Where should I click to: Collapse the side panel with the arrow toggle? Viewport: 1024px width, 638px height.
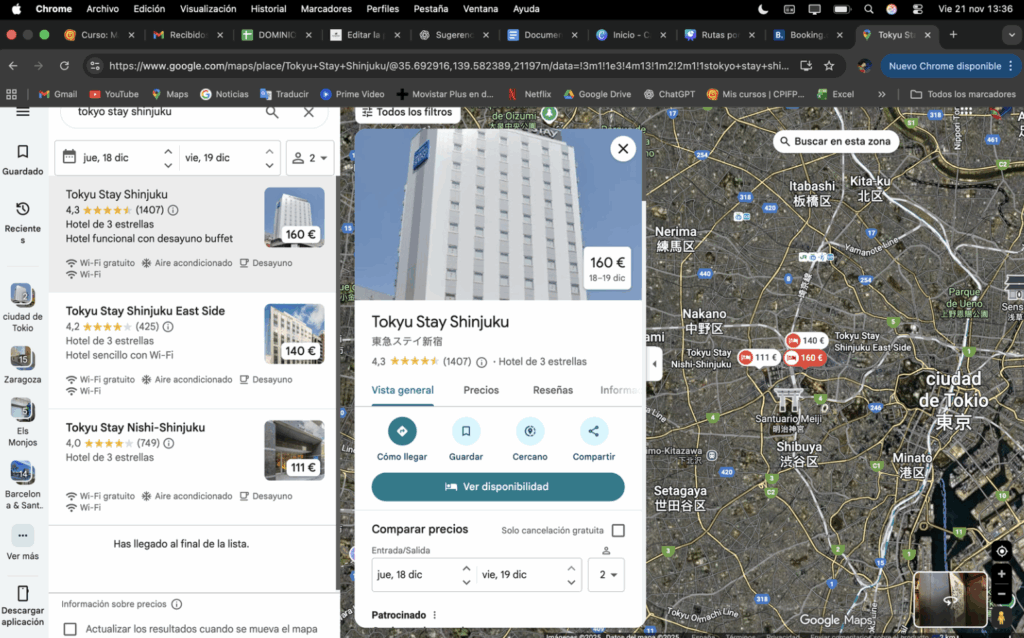coord(654,364)
